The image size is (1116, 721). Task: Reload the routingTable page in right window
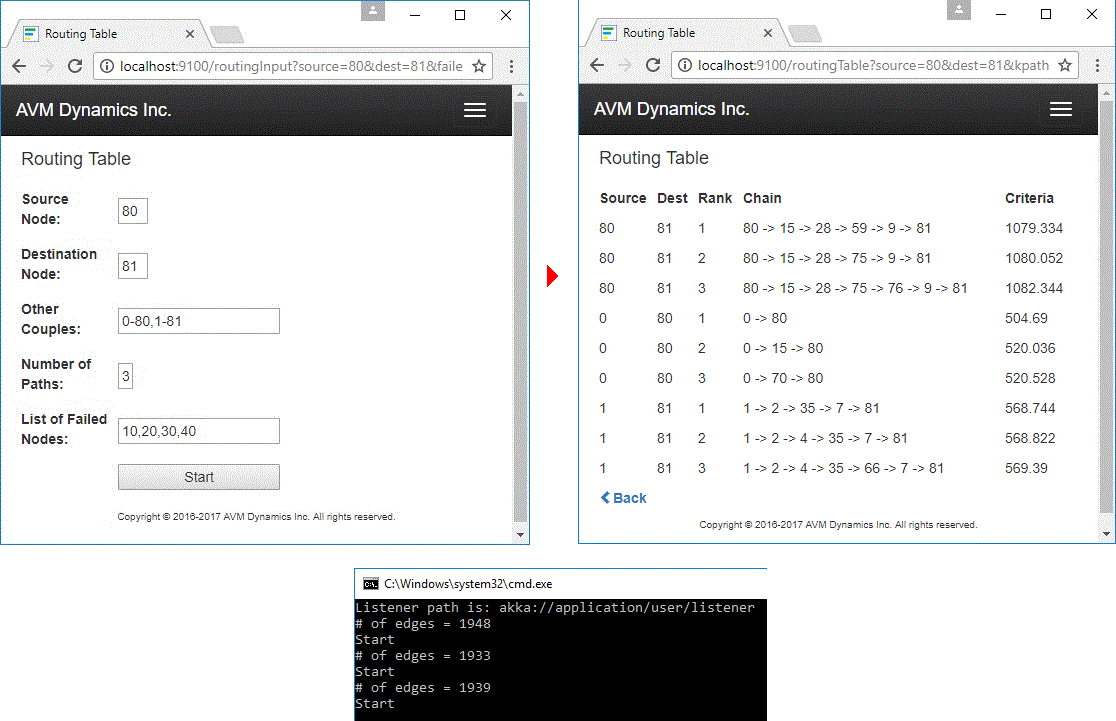click(653, 65)
